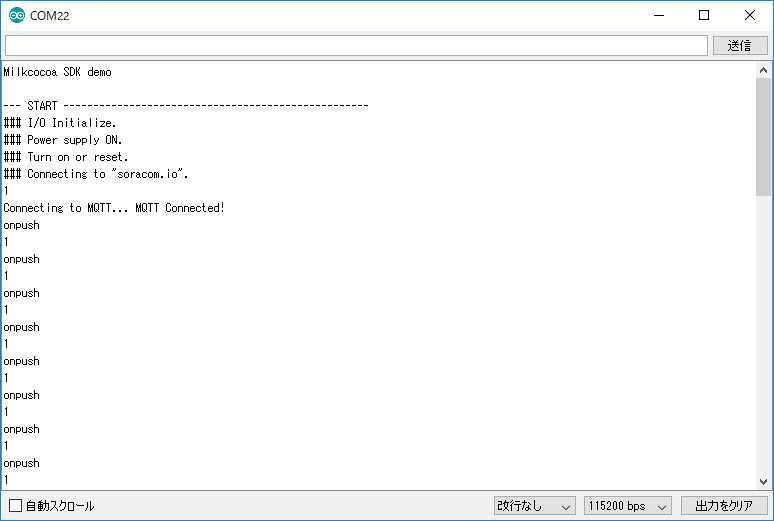Click the 送信 send button
The width and height of the screenshot is (774, 521).
740,46
